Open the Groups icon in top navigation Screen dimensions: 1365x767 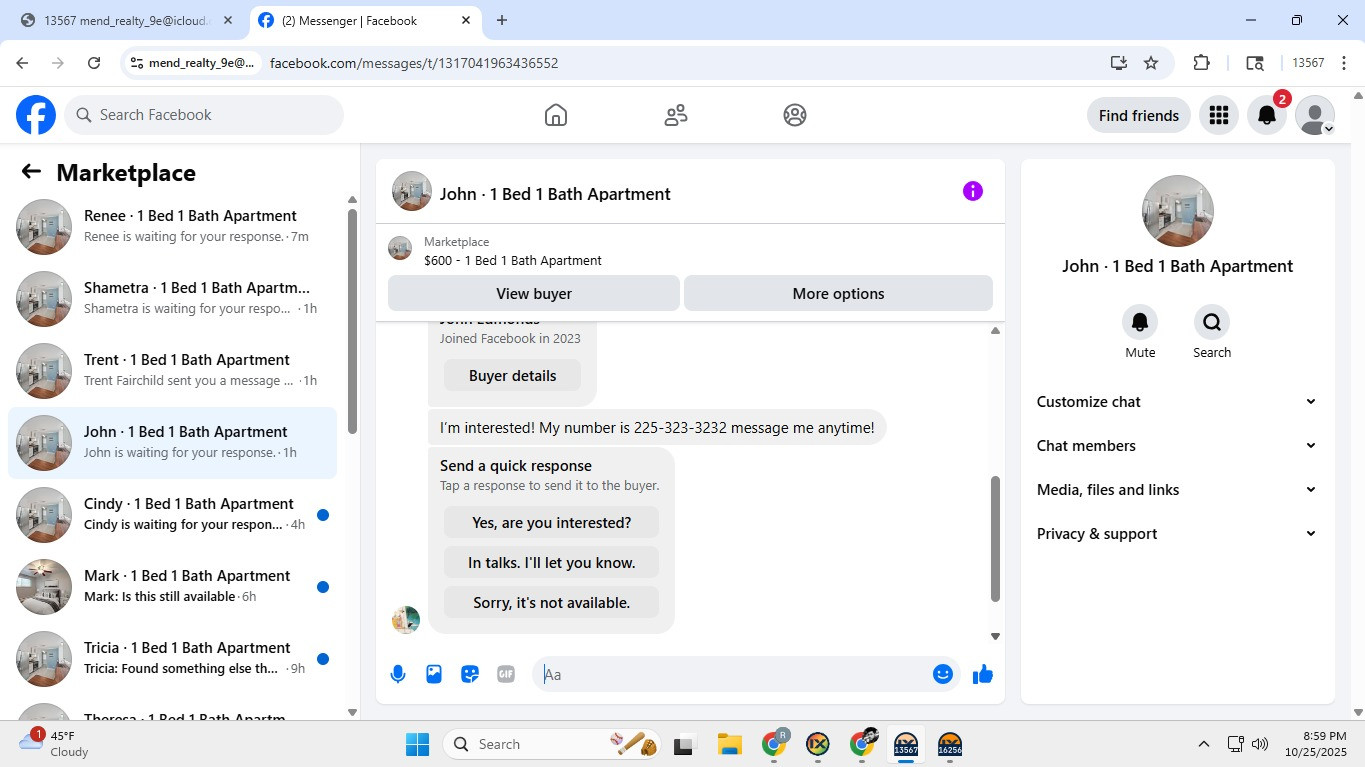tap(795, 115)
